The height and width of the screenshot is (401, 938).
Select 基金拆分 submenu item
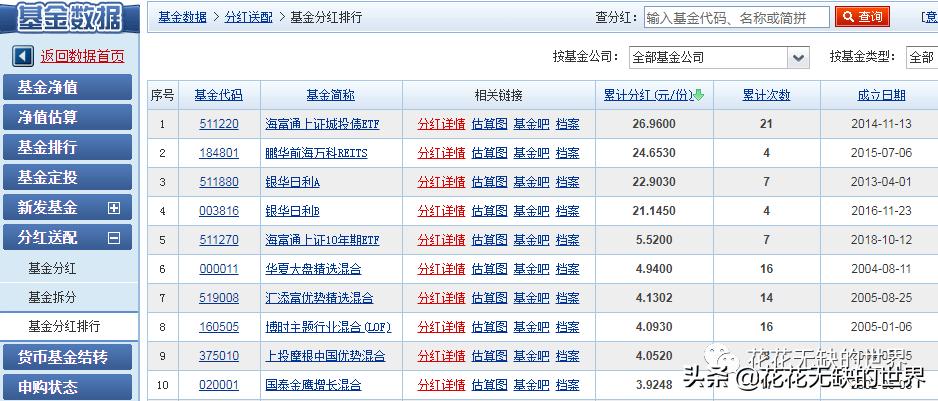coord(52,297)
